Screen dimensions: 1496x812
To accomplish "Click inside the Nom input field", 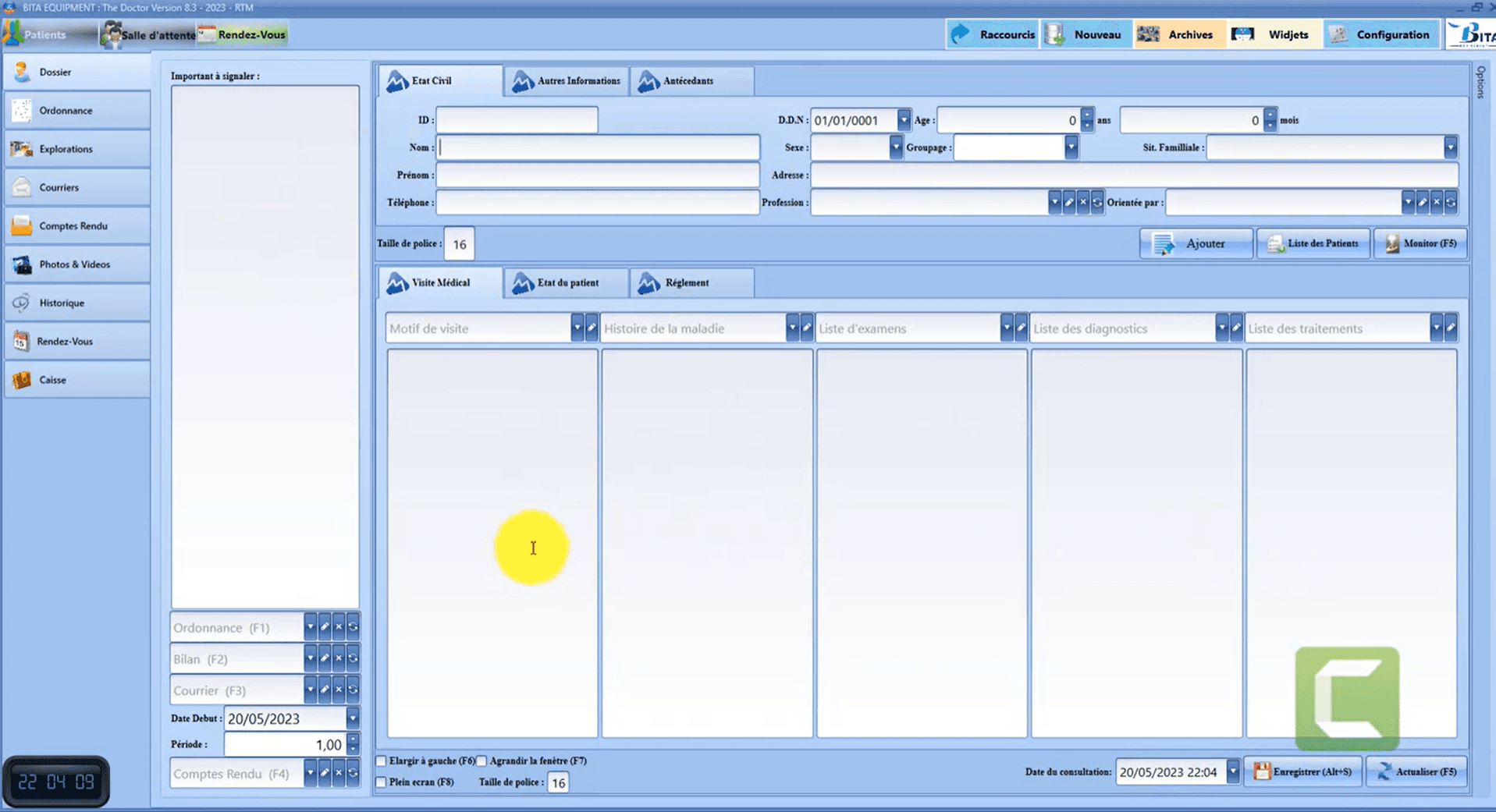I will coord(597,147).
